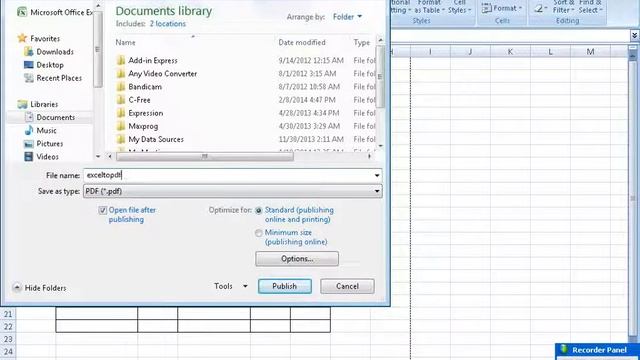Image resolution: width=640 pixels, height=360 pixels.
Task: Click the Videos library icon
Action: [x=29, y=157]
